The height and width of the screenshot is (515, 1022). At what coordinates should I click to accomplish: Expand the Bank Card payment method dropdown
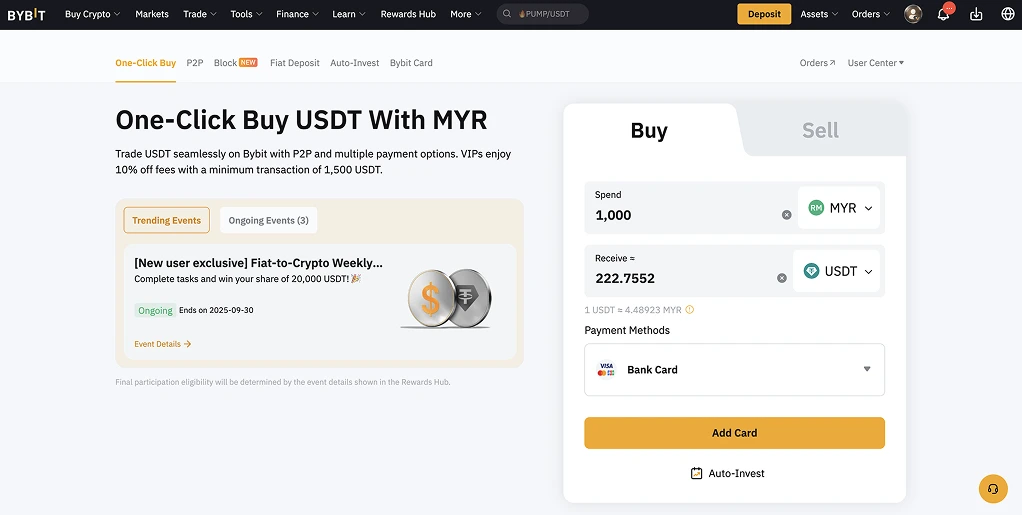click(735, 370)
